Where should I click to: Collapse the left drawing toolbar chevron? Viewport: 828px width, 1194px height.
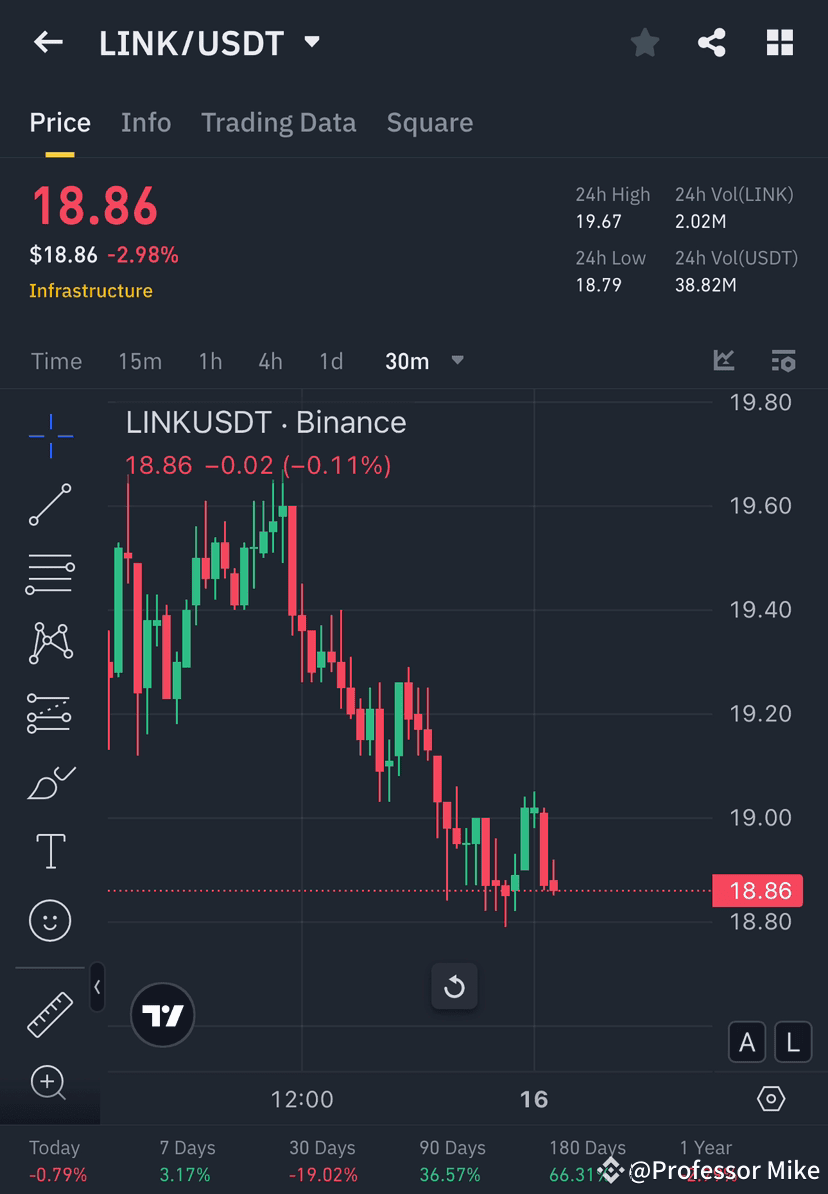pos(98,987)
